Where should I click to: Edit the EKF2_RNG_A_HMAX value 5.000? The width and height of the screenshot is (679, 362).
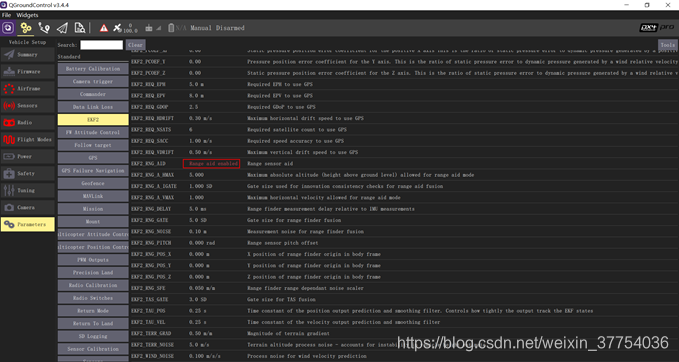(x=196, y=175)
